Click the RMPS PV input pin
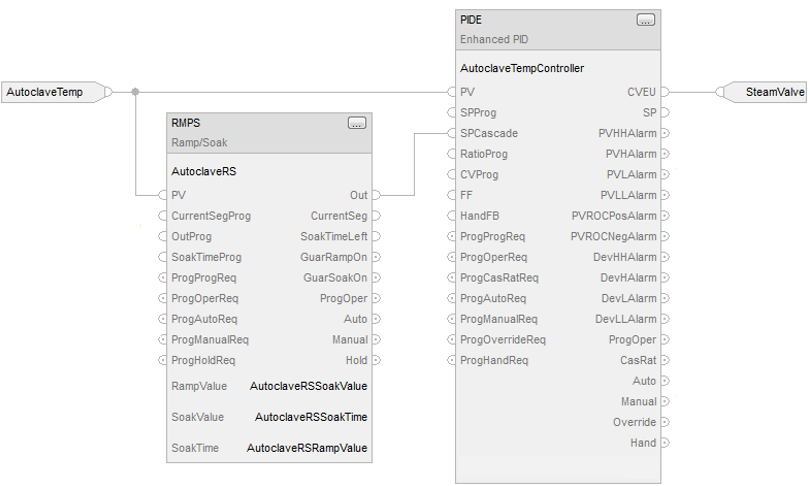Screen dimensions: 810x486 pyautogui.click(x=163, y=195)
